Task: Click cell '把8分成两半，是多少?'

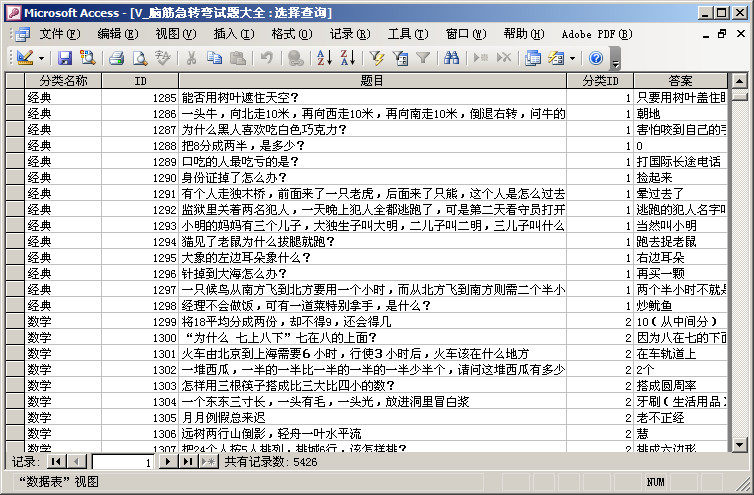Action: (372, 145)
